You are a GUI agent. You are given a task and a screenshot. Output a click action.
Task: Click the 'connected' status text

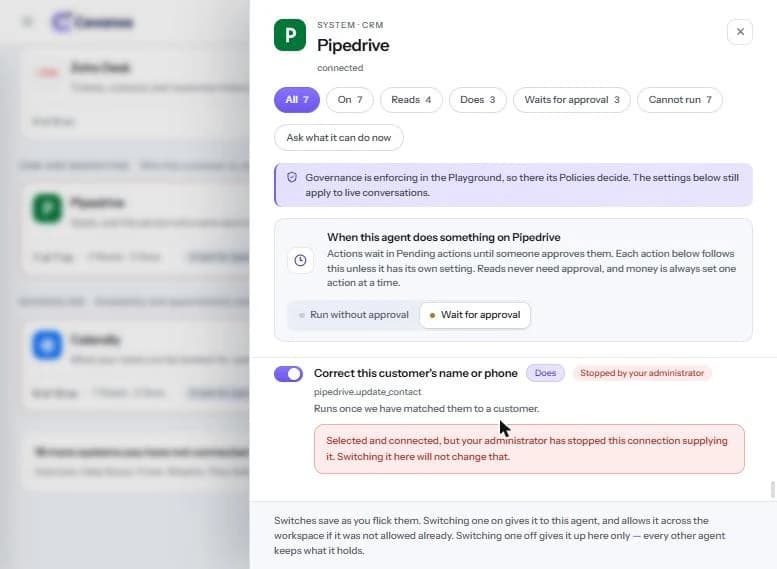(340, 68)
